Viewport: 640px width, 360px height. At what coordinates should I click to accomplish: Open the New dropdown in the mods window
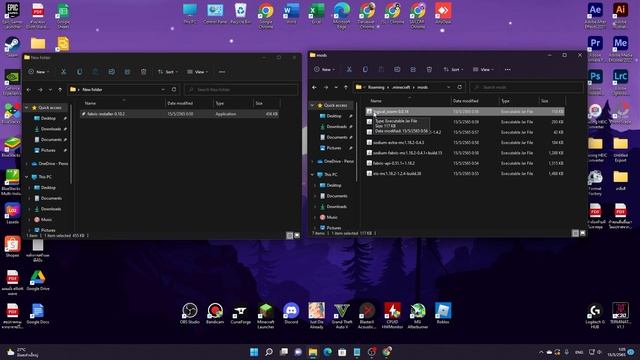(x=324, y=69)
